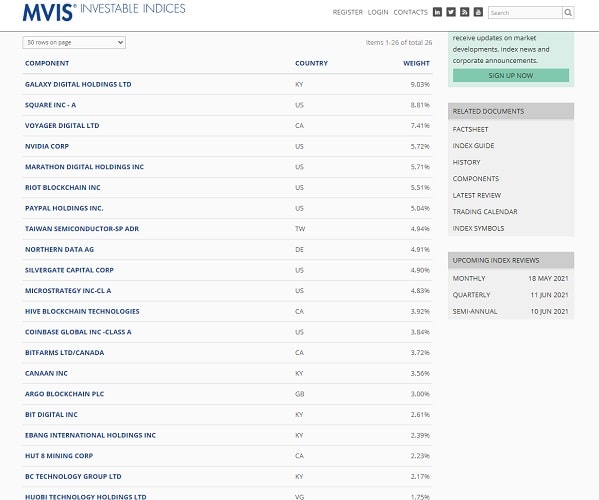Select MARATHON DIGITAL HOLDINGS INC component
The width and height of the screenshot is (599, 500).
pyautogui.click(x=84, y=167)
